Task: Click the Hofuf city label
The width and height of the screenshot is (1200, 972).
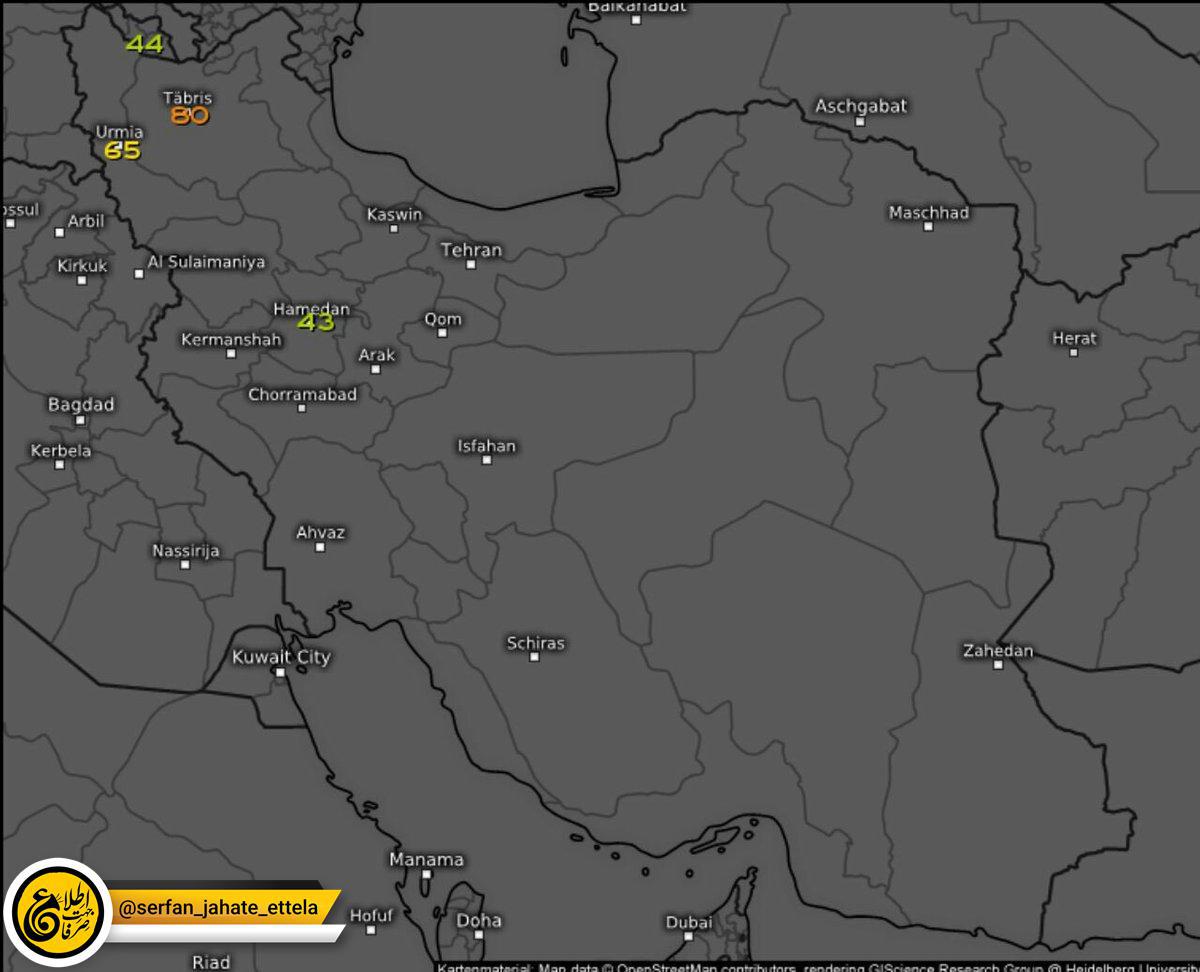Action: [371, 915]
